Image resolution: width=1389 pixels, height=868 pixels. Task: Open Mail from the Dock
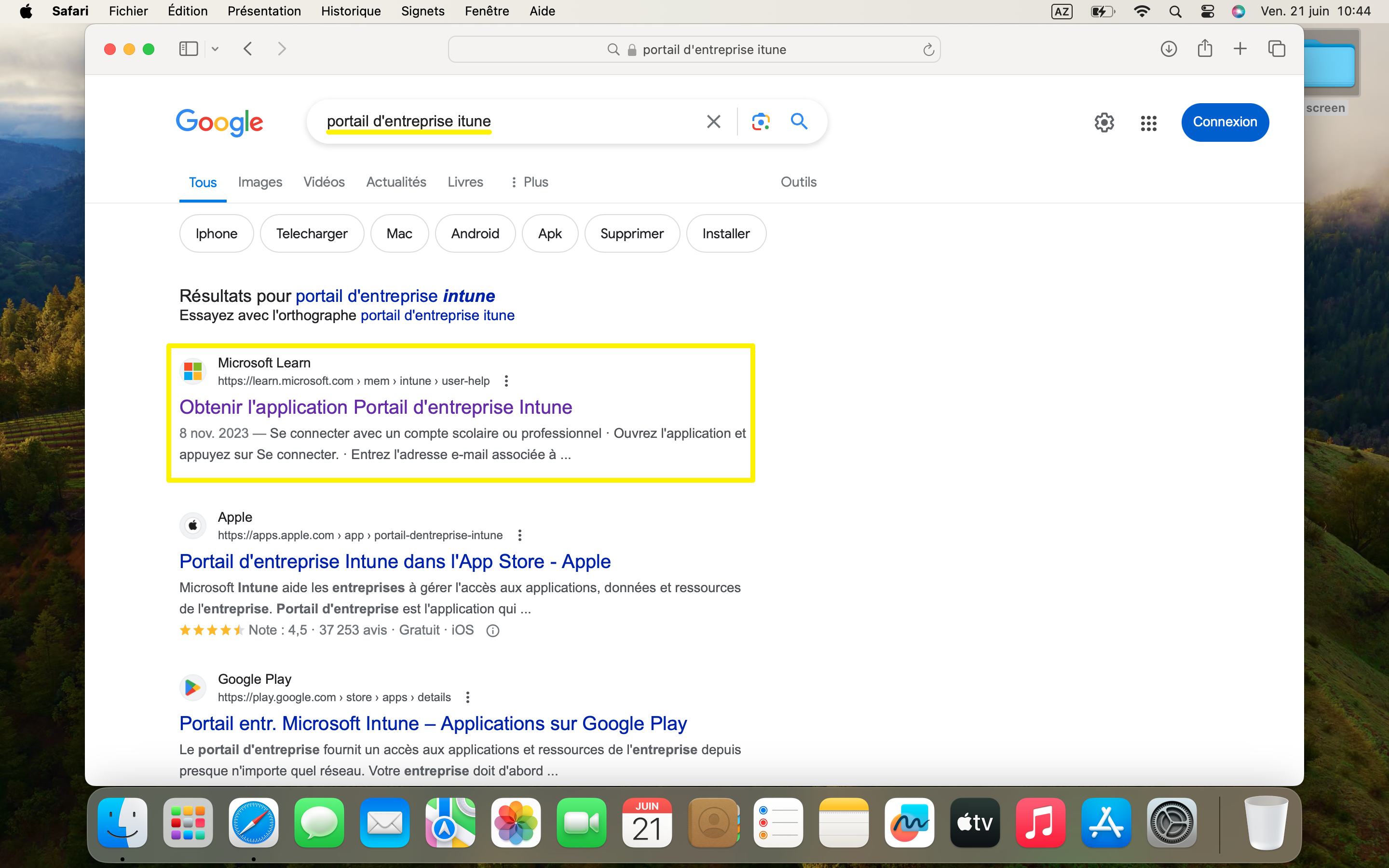(384, 823)
